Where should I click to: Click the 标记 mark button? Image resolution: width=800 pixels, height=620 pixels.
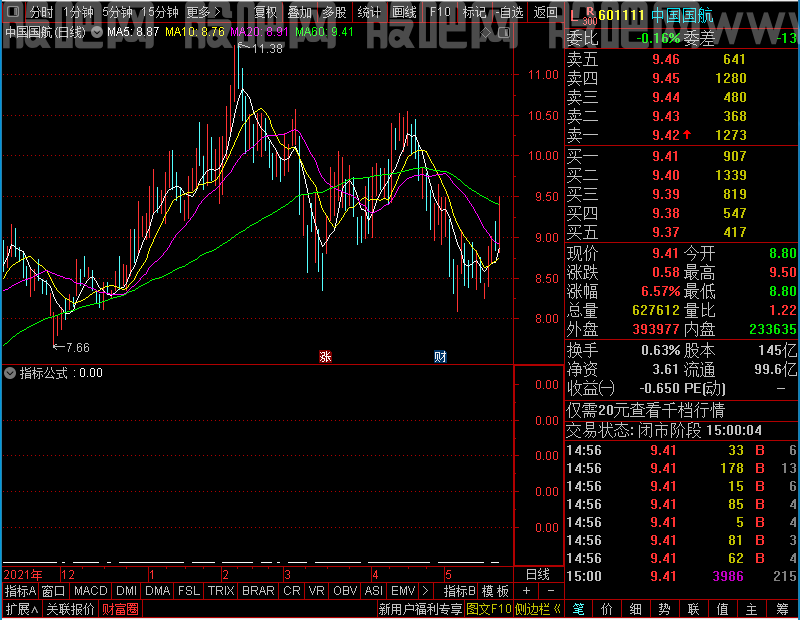click(x=474, y=12)
